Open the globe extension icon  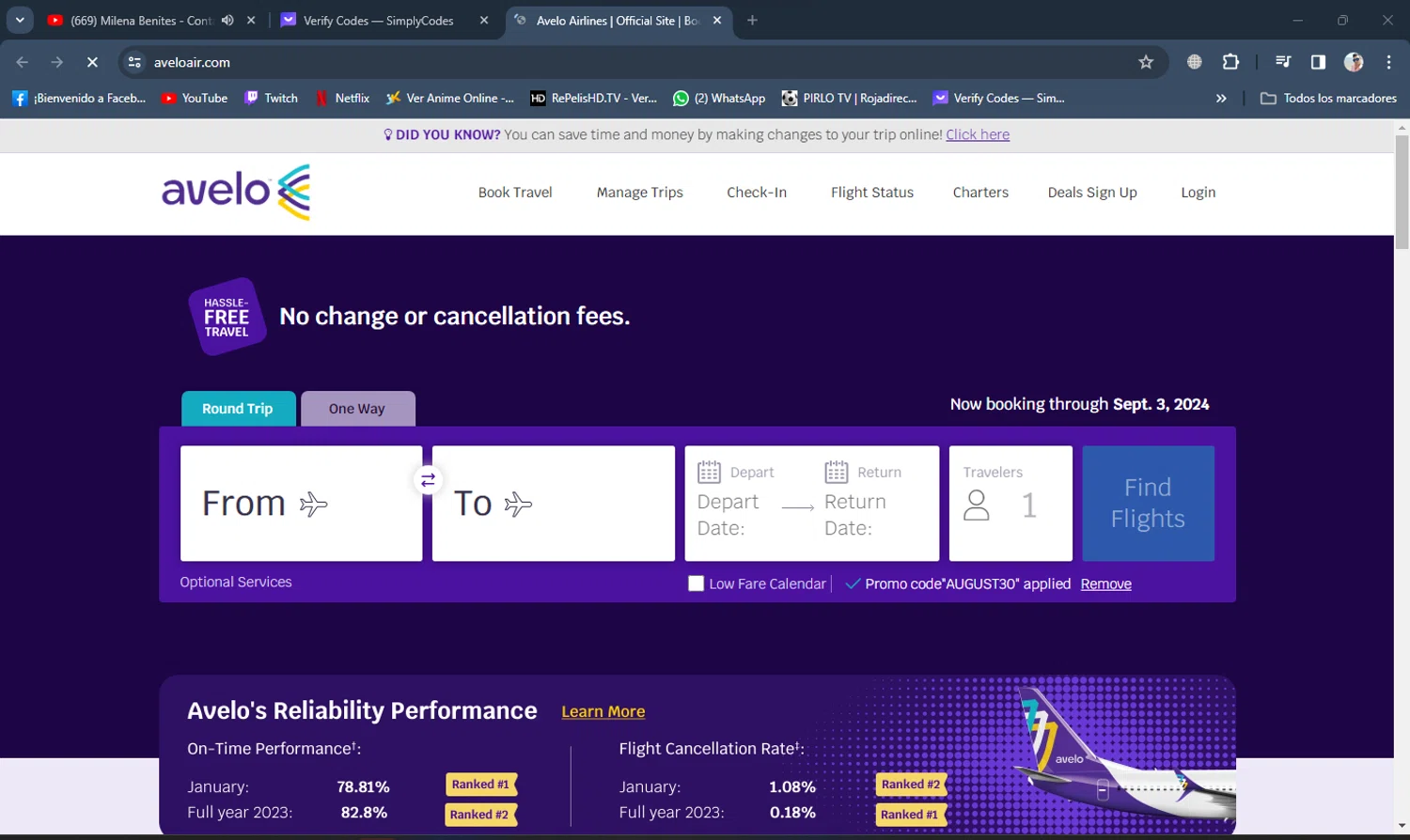pyautogui.click(x=1195, y=62)
